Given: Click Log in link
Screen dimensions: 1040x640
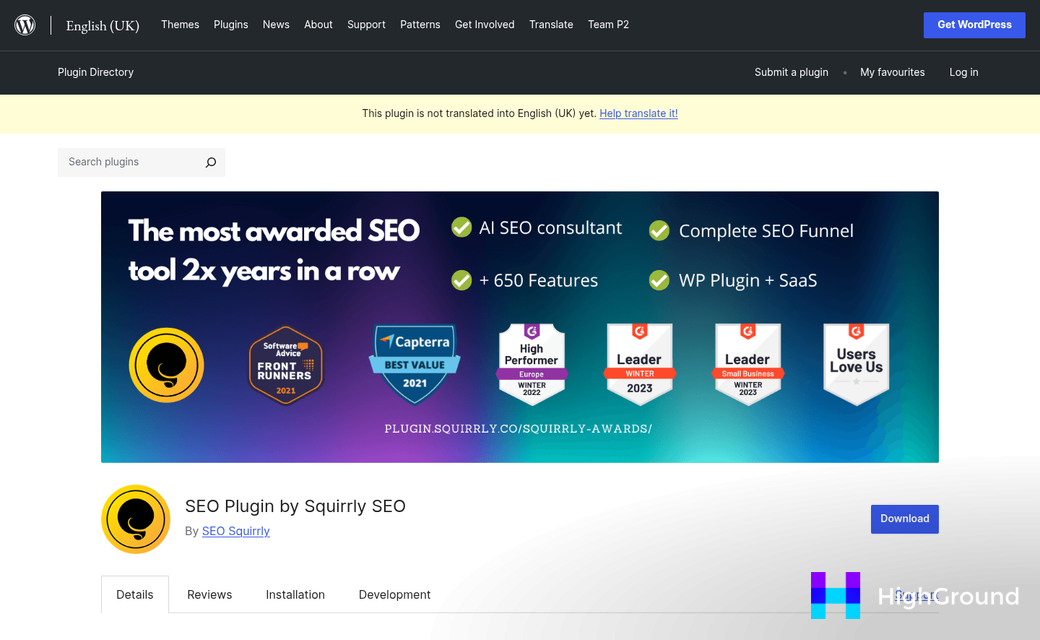Looking at the screenshot, I should click(964, 72).
